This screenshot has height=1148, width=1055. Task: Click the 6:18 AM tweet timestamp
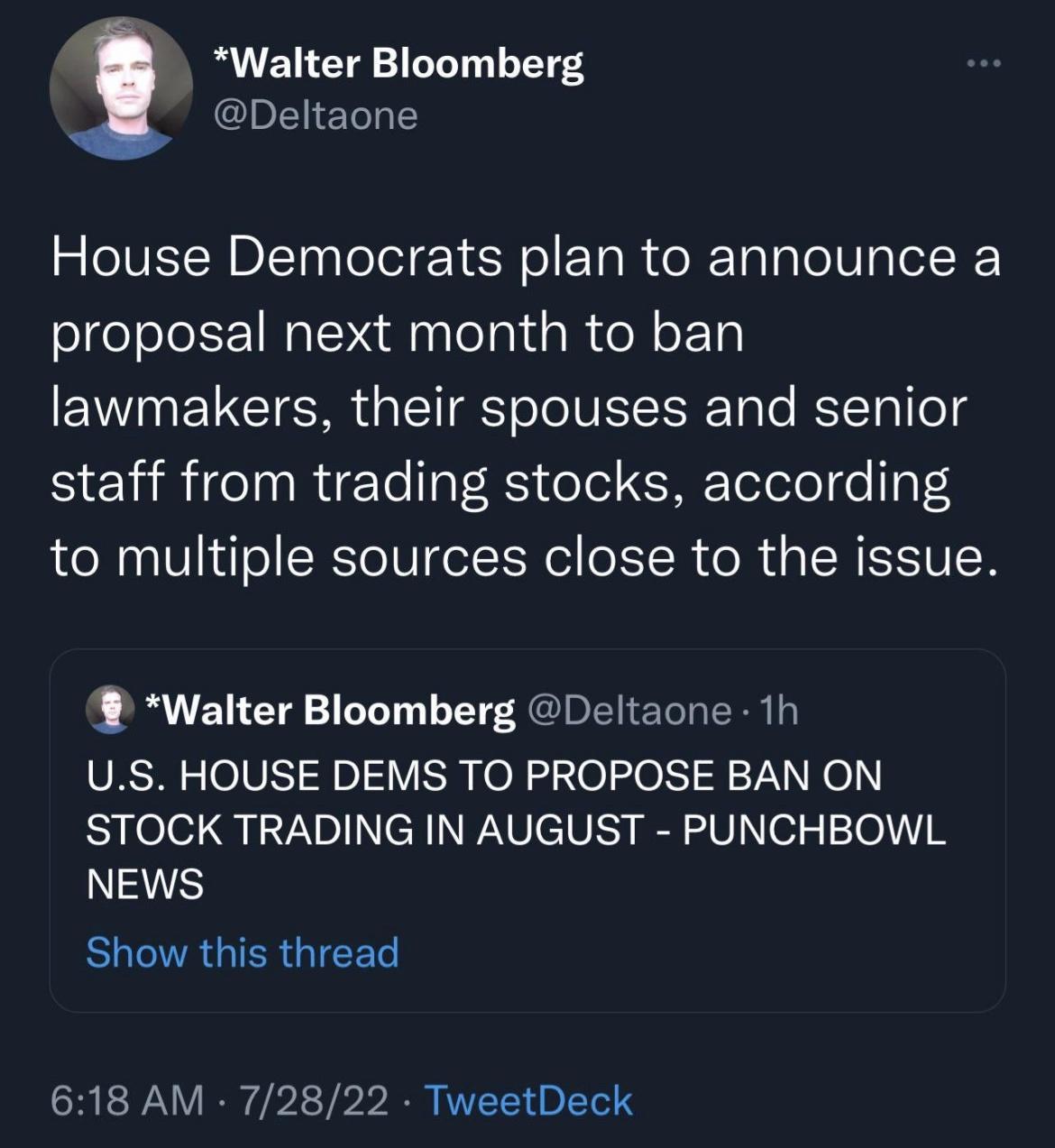point(124,1100)
